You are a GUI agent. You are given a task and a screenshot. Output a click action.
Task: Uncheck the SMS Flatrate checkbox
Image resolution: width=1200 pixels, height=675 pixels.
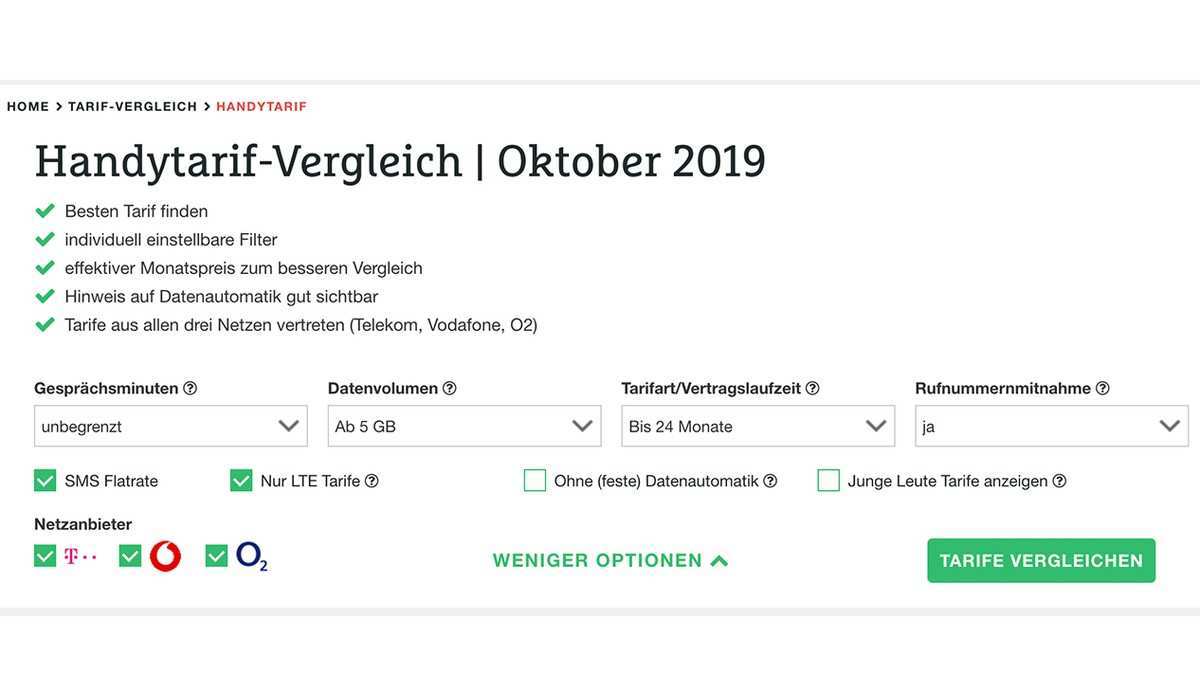pyautogui.click(x=45, y=481)
